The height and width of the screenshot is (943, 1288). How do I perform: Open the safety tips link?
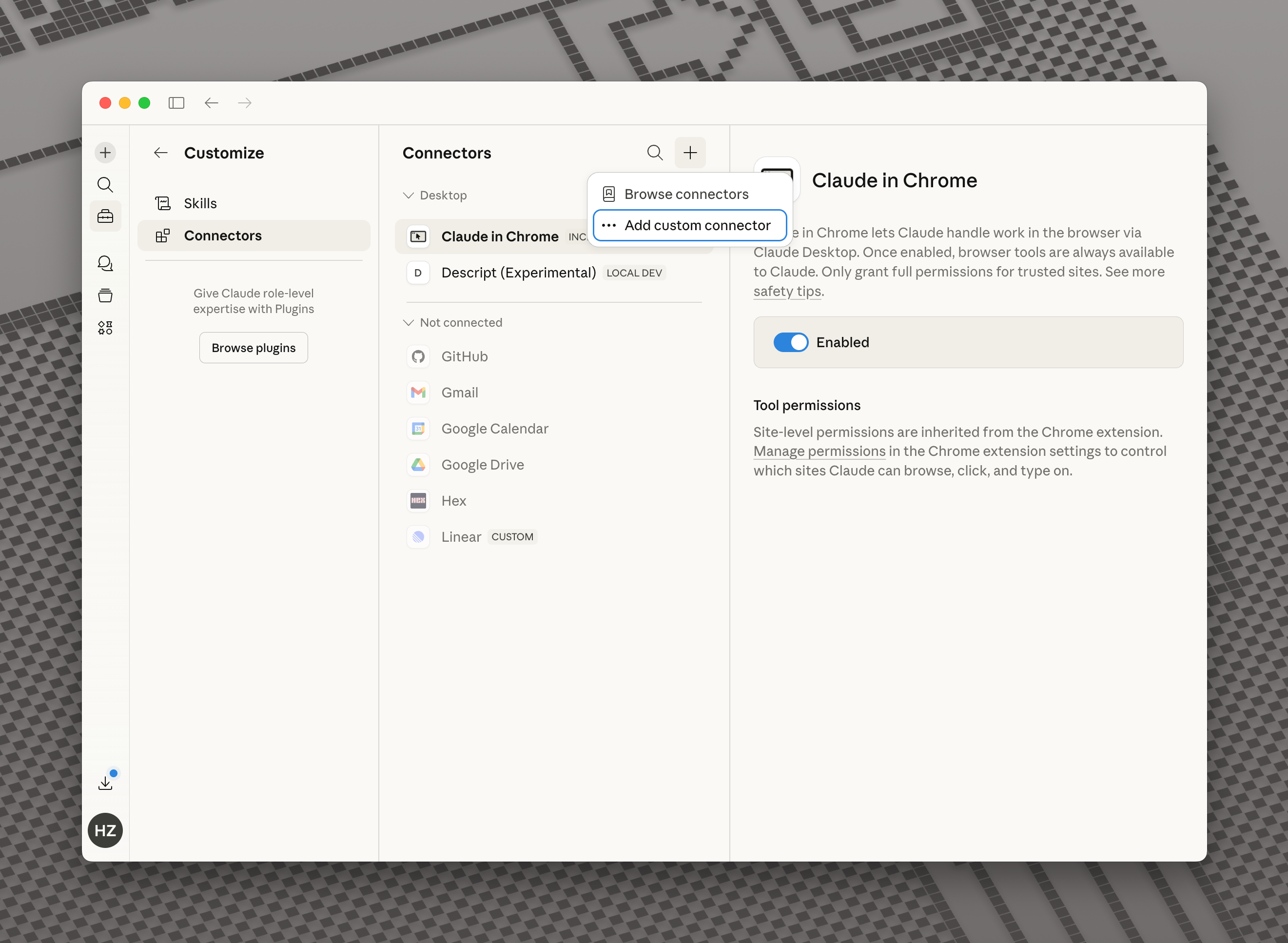(x=786, y=291)
